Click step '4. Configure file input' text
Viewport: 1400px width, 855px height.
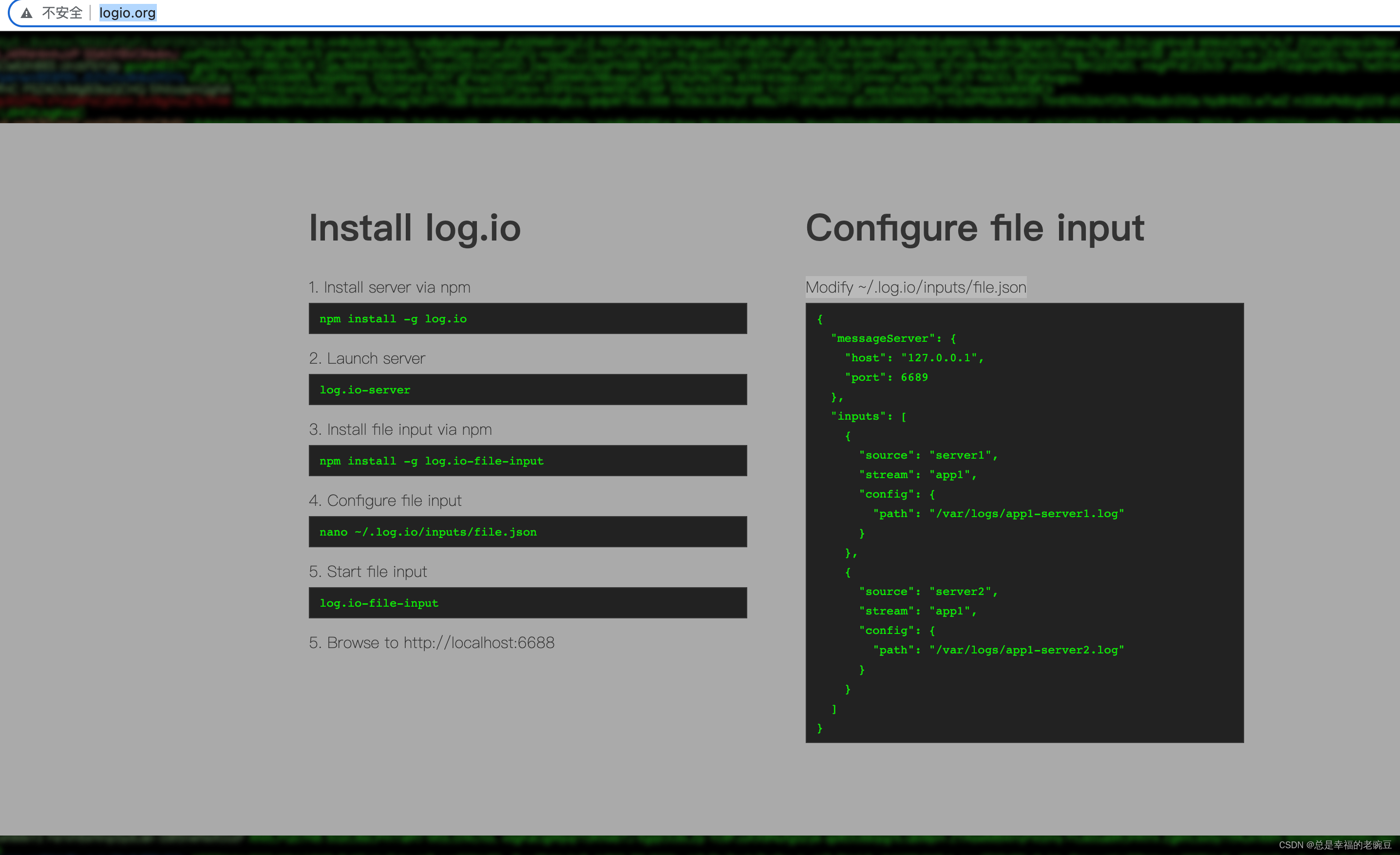tap(385, 501)
